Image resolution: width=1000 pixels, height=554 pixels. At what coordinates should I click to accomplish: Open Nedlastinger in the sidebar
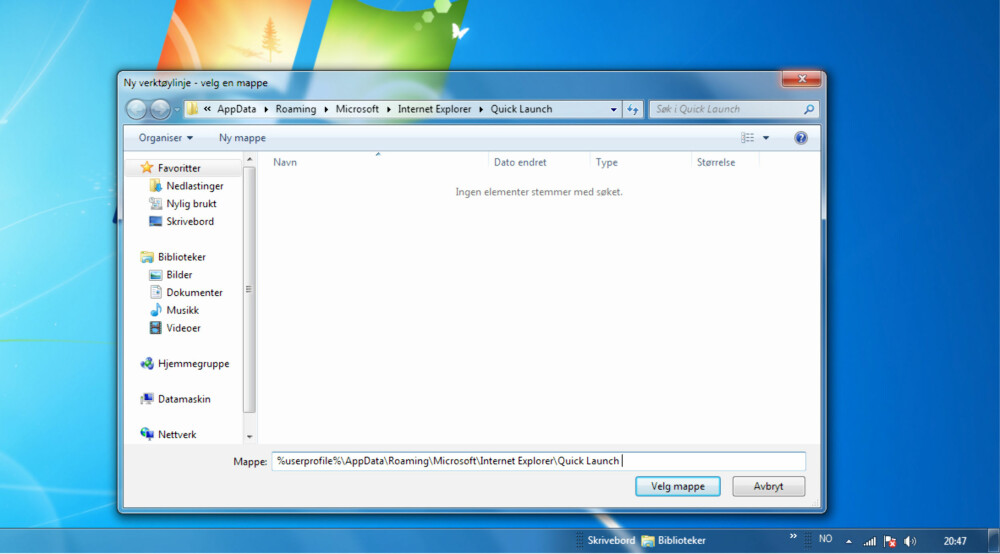pos(195,186)
